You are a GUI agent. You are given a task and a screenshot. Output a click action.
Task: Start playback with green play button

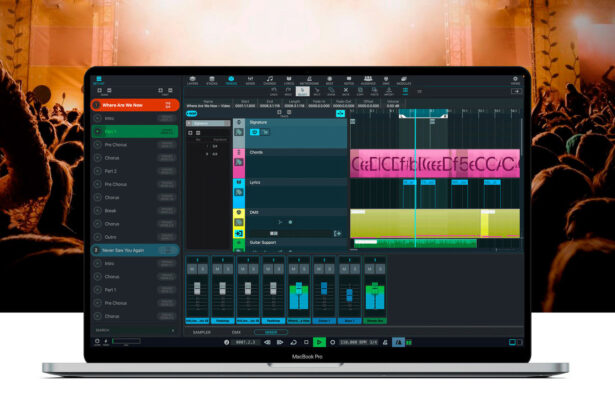[x=319, y=343]
